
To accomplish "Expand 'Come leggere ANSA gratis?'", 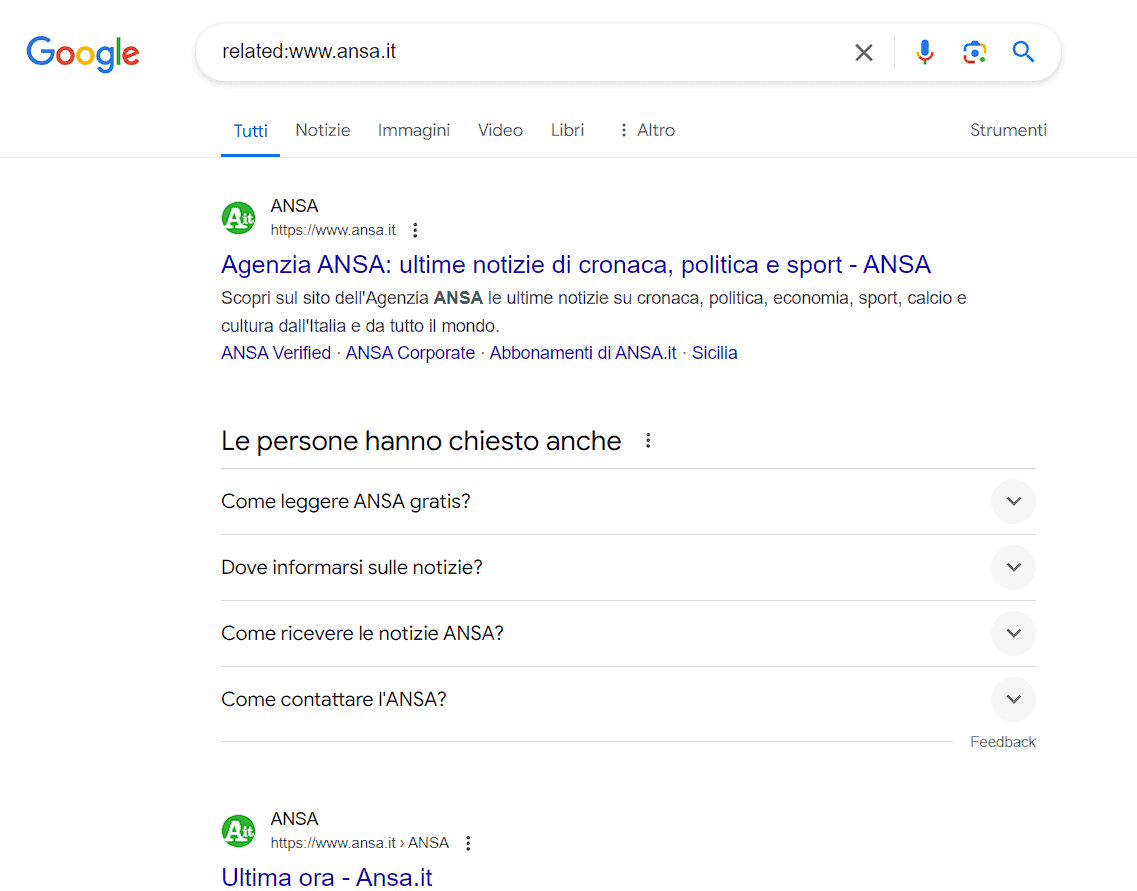I will coord(1013,501).
